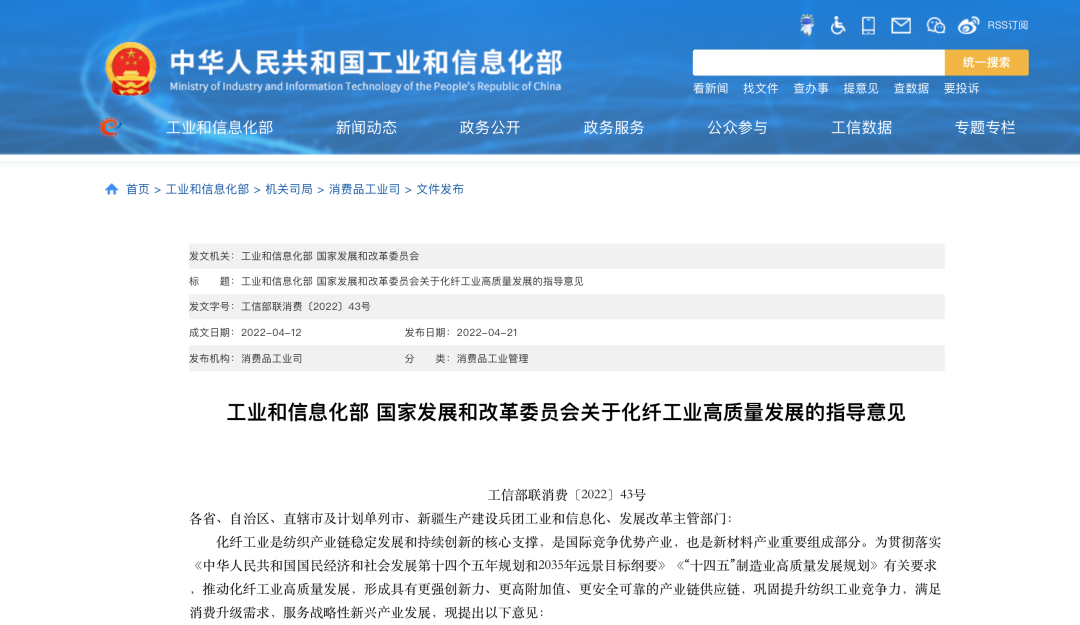The height and width of the screenshot is (625, 1080).
Task: Click the 机关司局 breadcrumb link
Action: point(289,189)
